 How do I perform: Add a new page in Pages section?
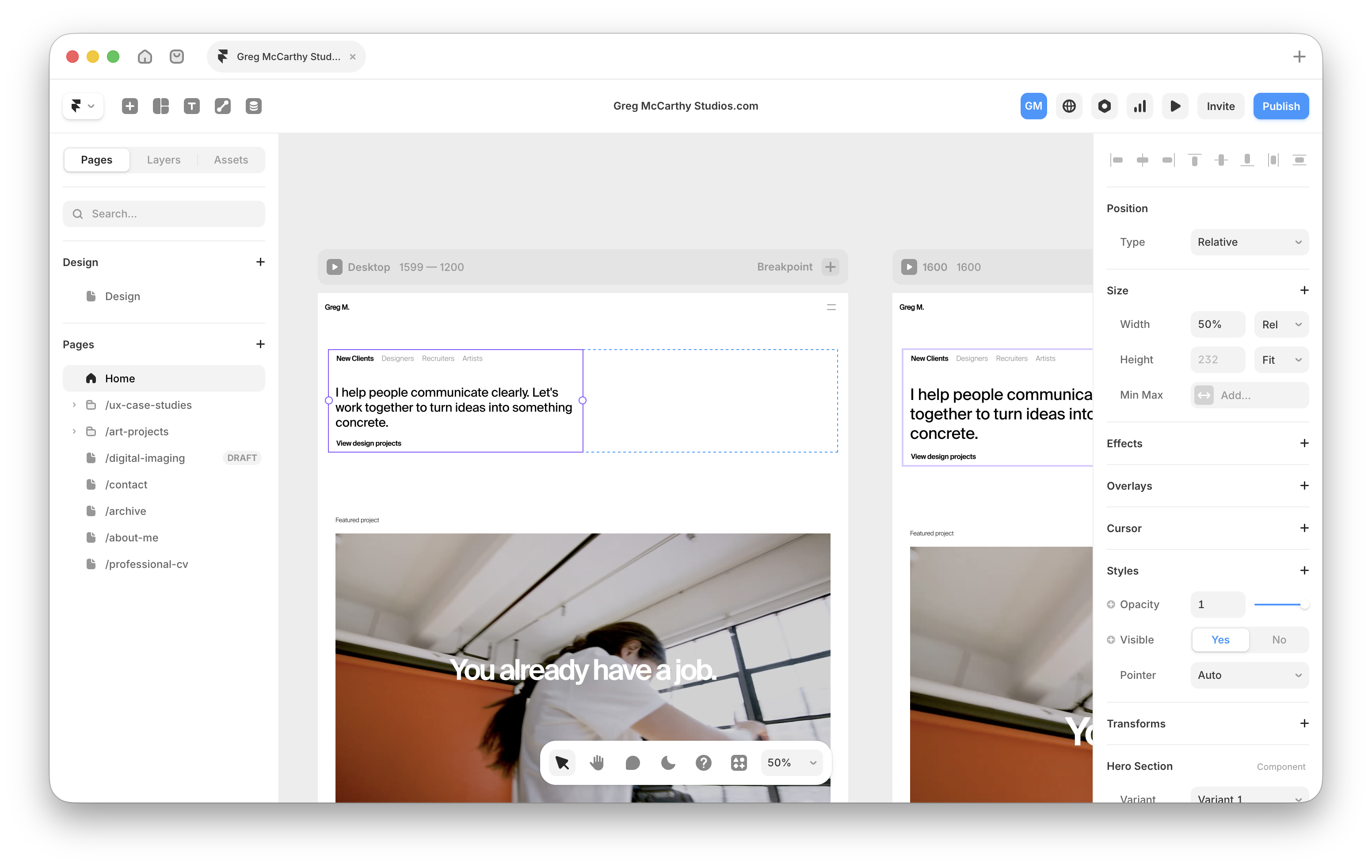point(260,344)
